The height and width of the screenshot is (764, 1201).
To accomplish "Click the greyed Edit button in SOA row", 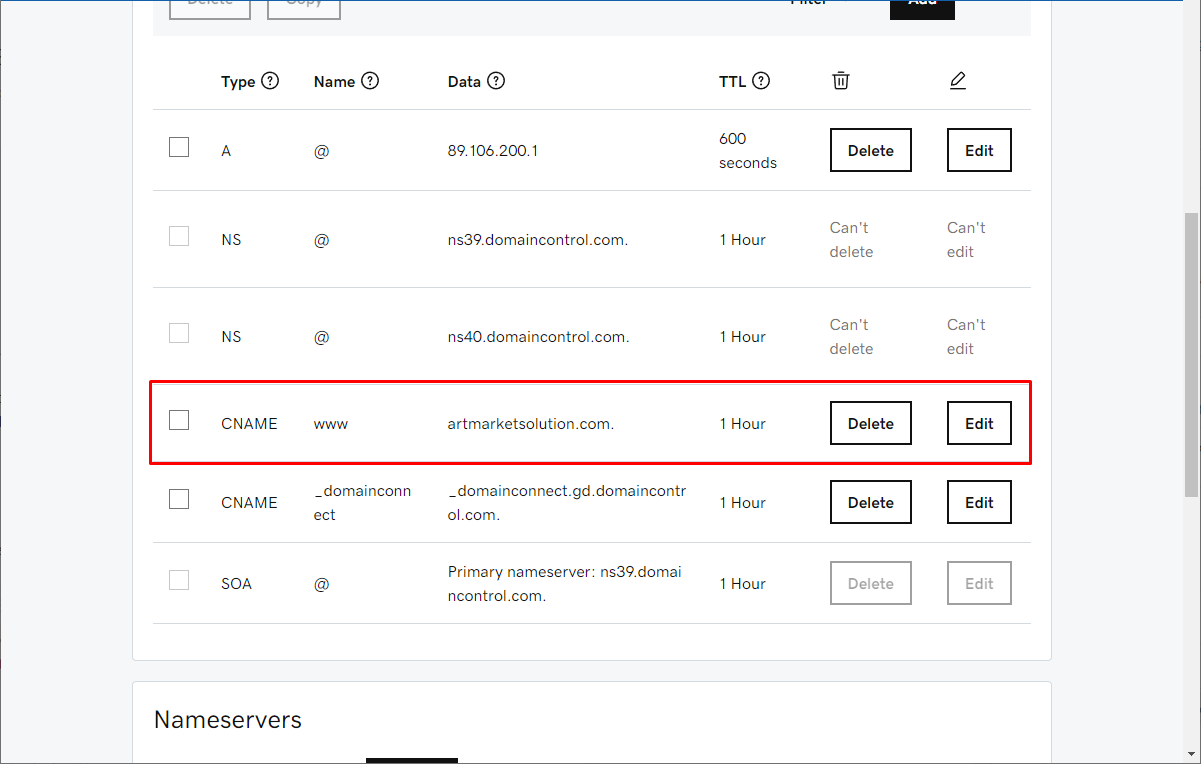I will (x=979, y=583).
